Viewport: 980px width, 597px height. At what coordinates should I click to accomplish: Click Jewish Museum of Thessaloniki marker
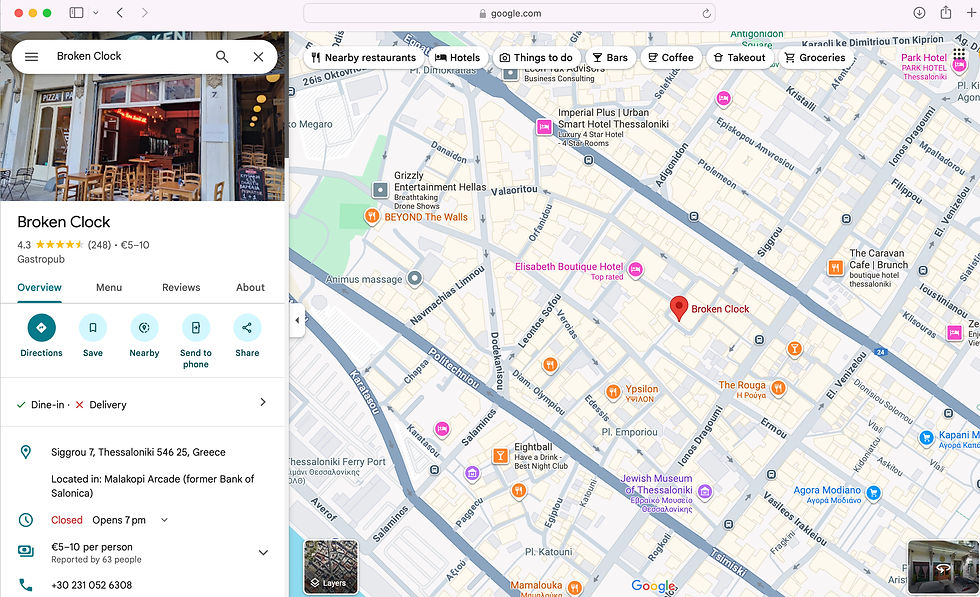705,491
